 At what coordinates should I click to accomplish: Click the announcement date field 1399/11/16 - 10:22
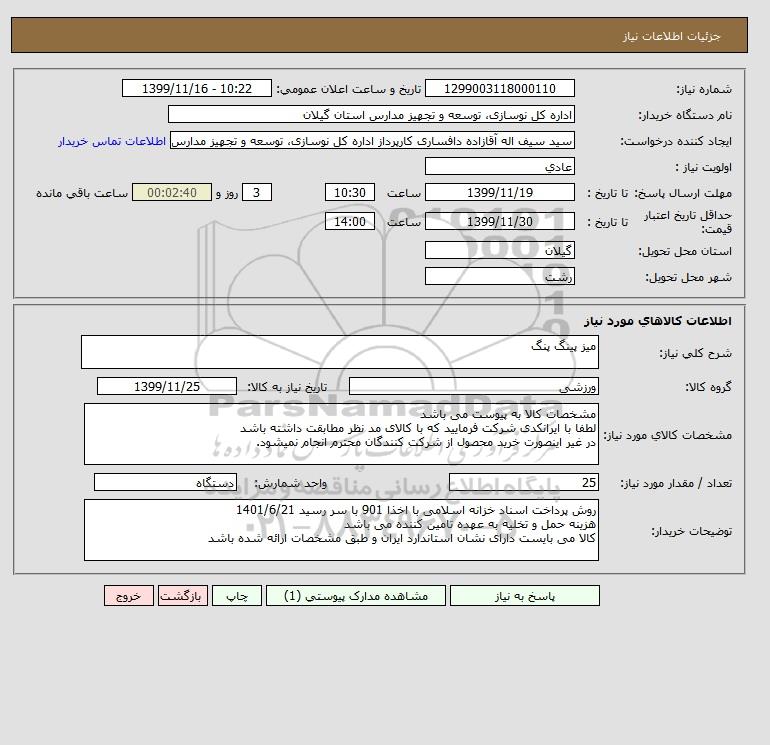coord(196,88)
